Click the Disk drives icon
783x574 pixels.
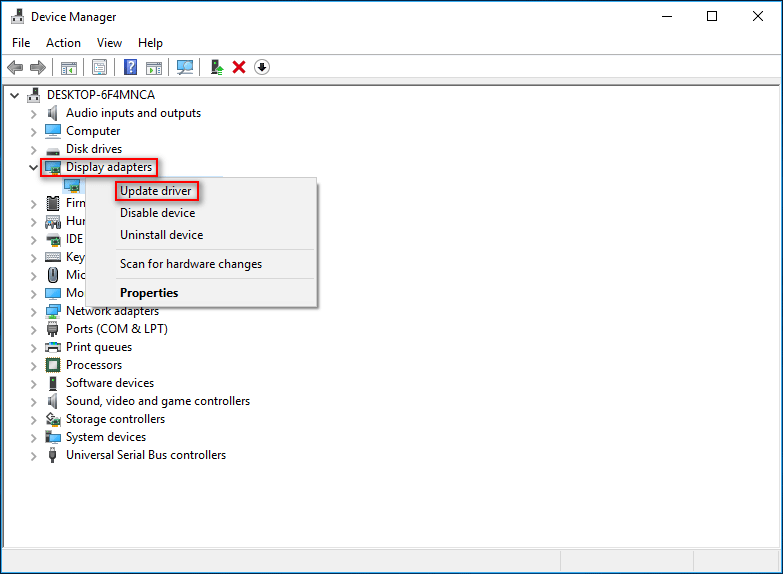pyautogui.click(x=53, y=150)
